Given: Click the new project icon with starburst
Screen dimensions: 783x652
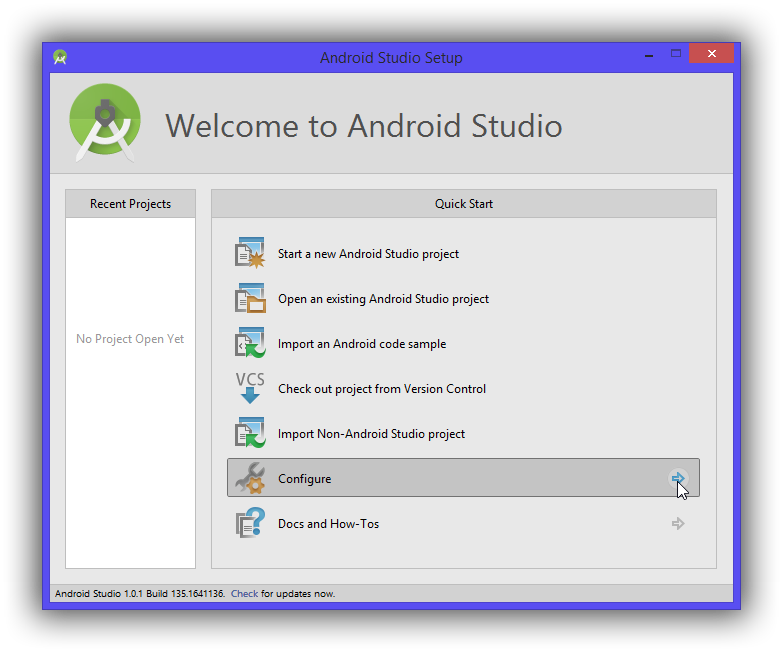Looking at the screenshot, I should 250,253.
